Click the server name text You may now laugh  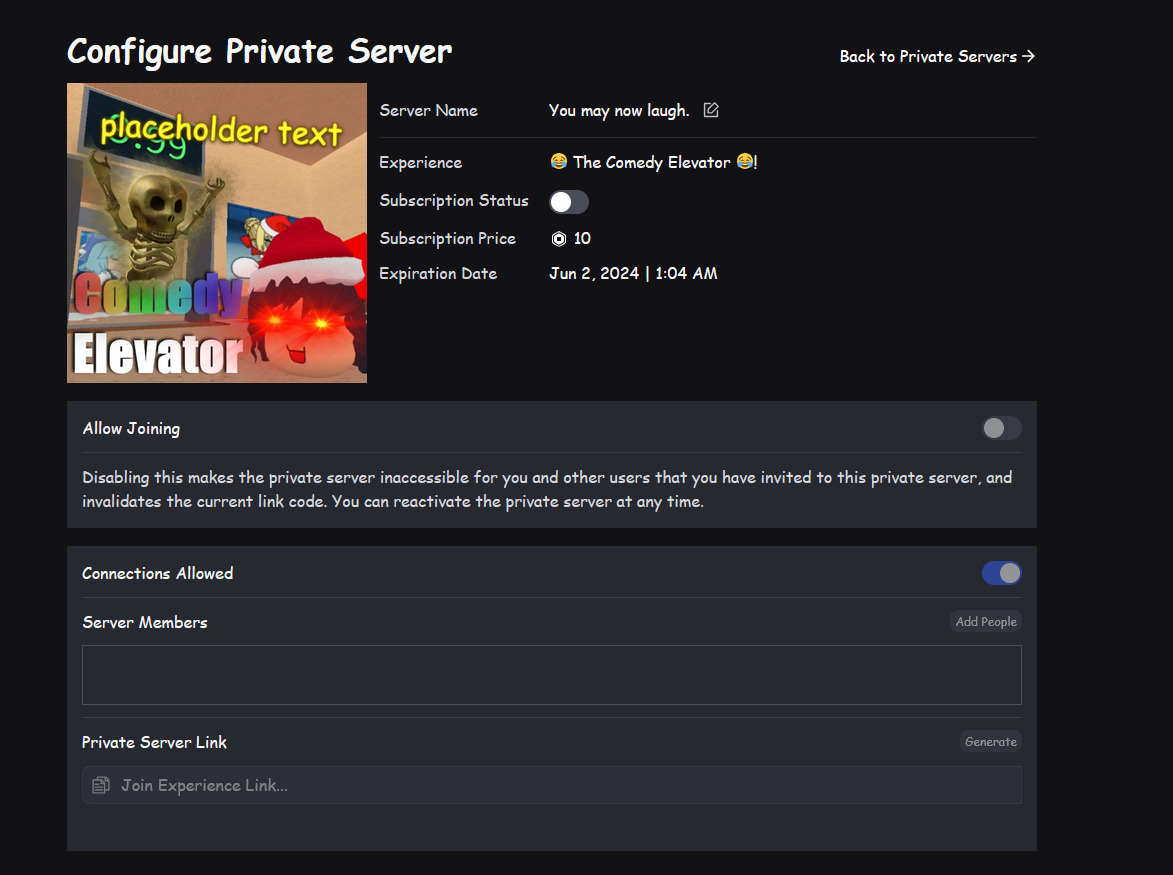pyautogui.click(x=619, y=111)
